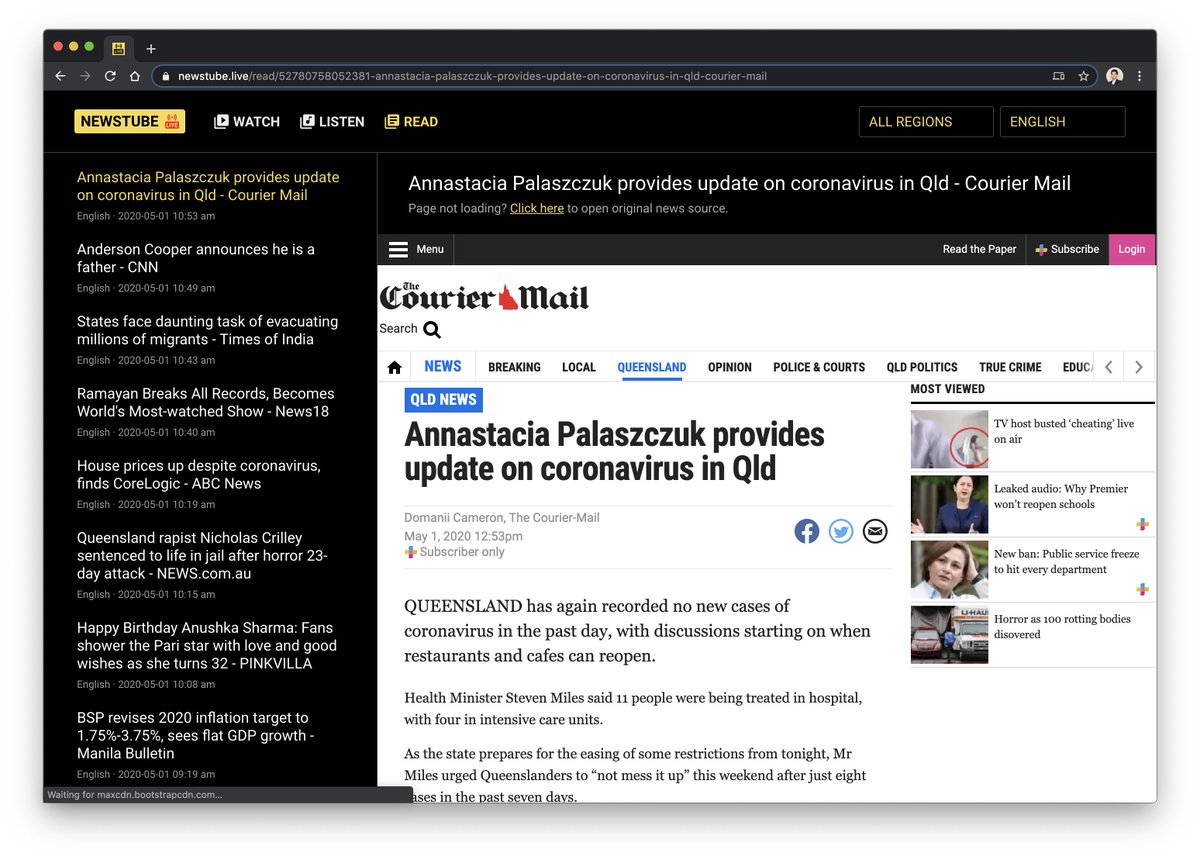This screenshot has height=860, width=1200.
Task: Select the BREAKING nav tab
Action: click(x=514, y=367)
